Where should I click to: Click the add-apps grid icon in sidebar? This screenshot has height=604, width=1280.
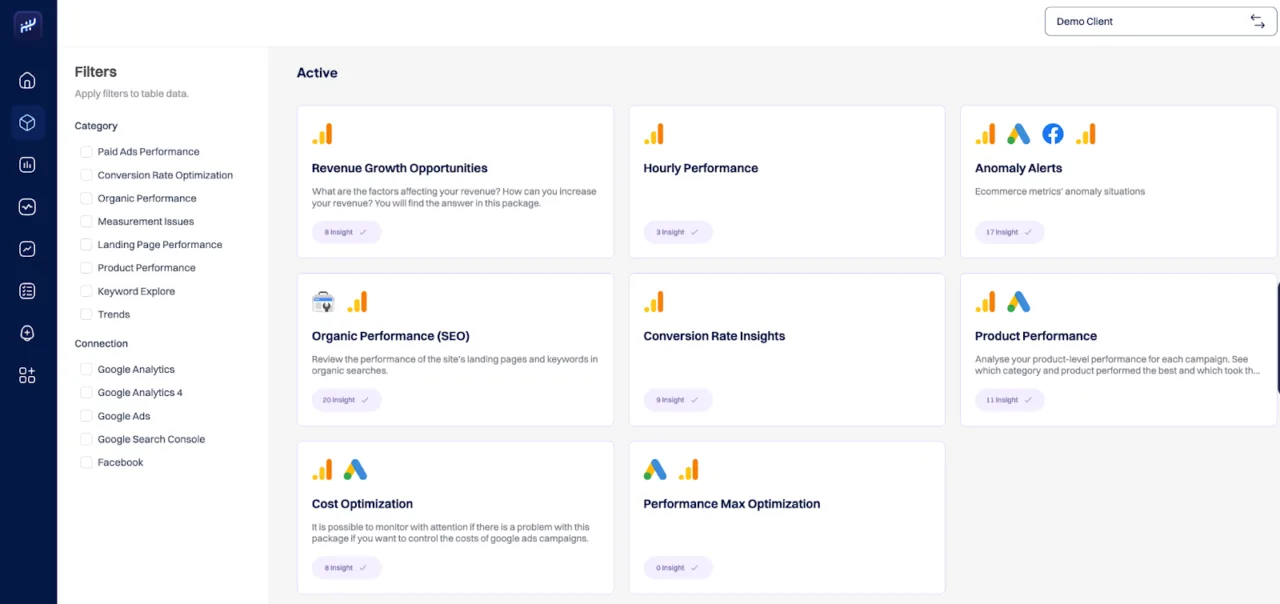27,375
